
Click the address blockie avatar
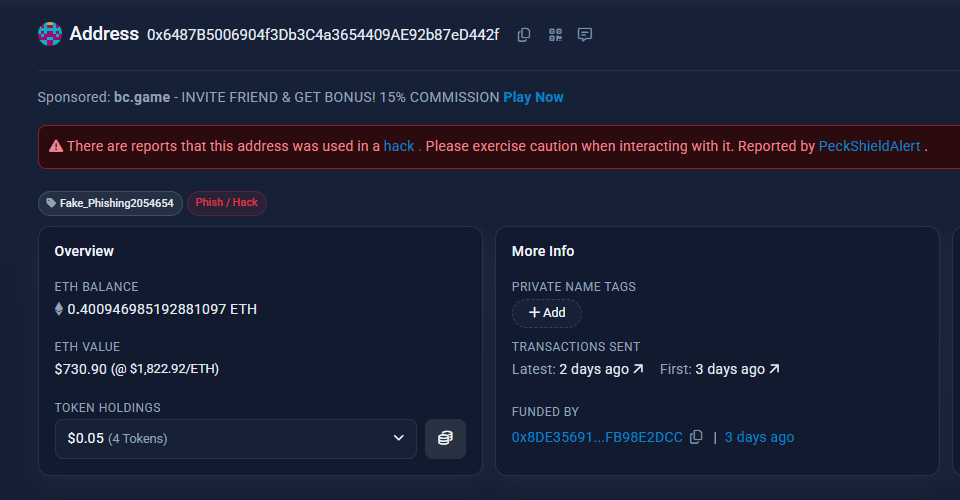[x=50, y=34]
